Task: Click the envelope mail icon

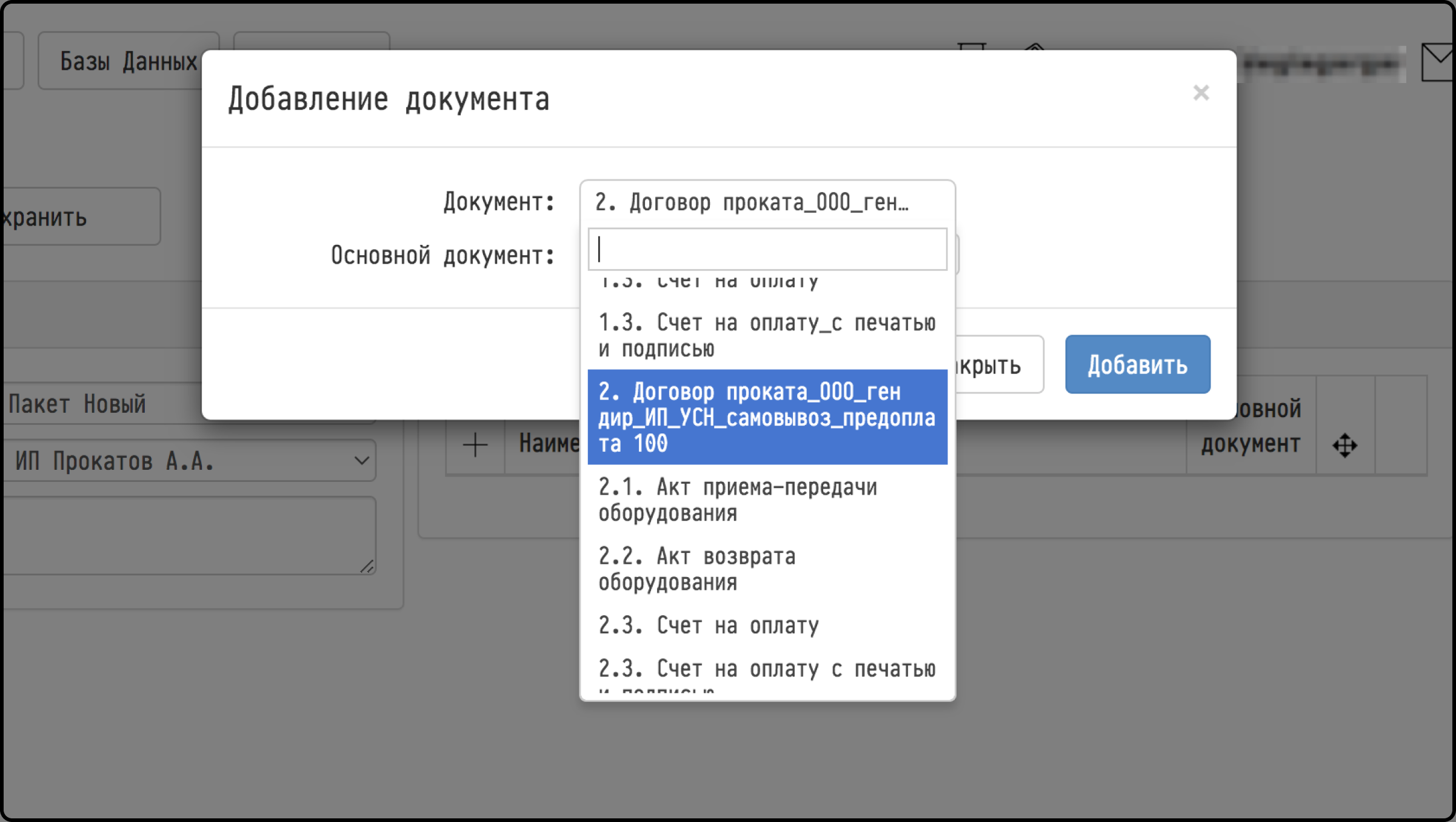Action: tap(1438, 62)
